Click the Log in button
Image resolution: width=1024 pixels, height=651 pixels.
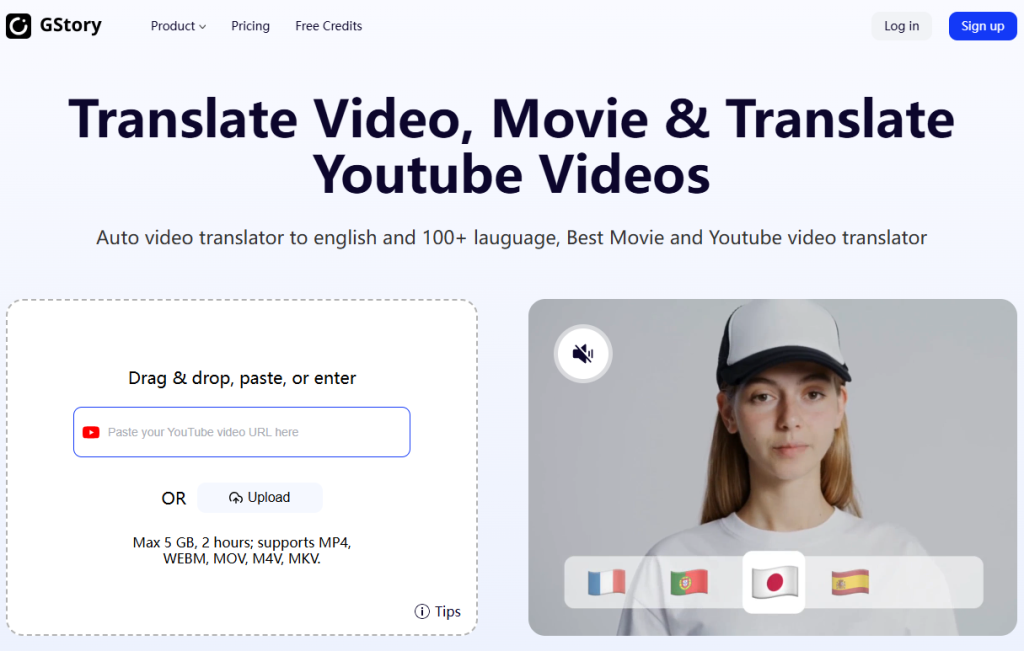pyautogui.click(x=901, y=26)
